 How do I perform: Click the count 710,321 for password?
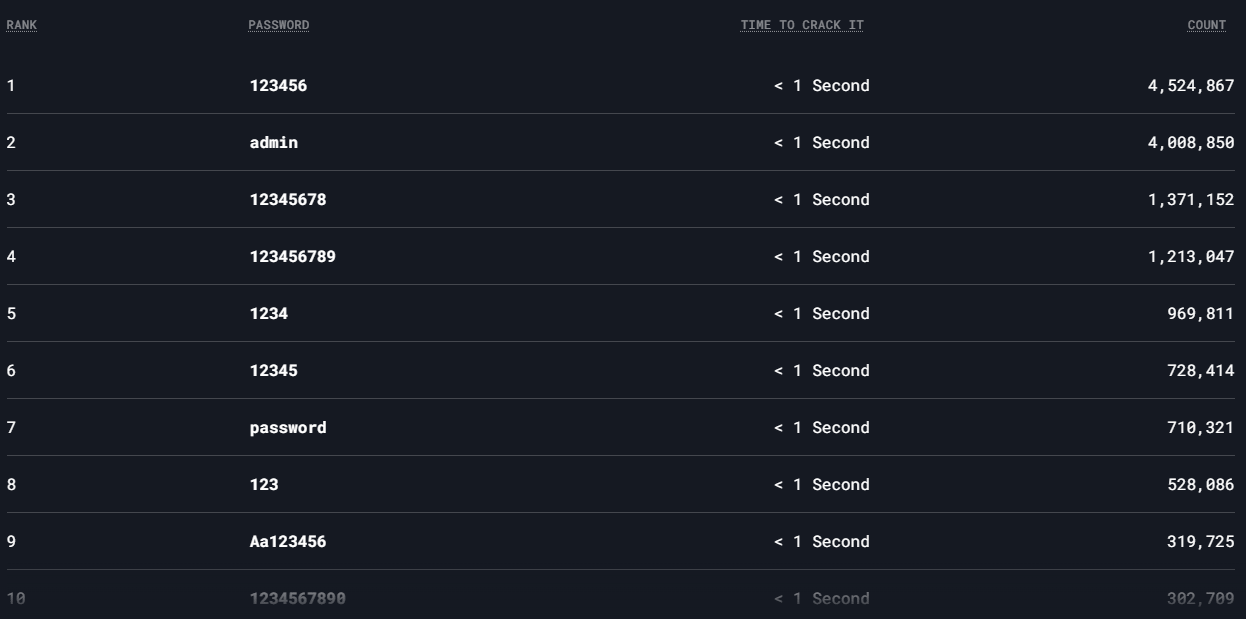tap(1200, 428)
